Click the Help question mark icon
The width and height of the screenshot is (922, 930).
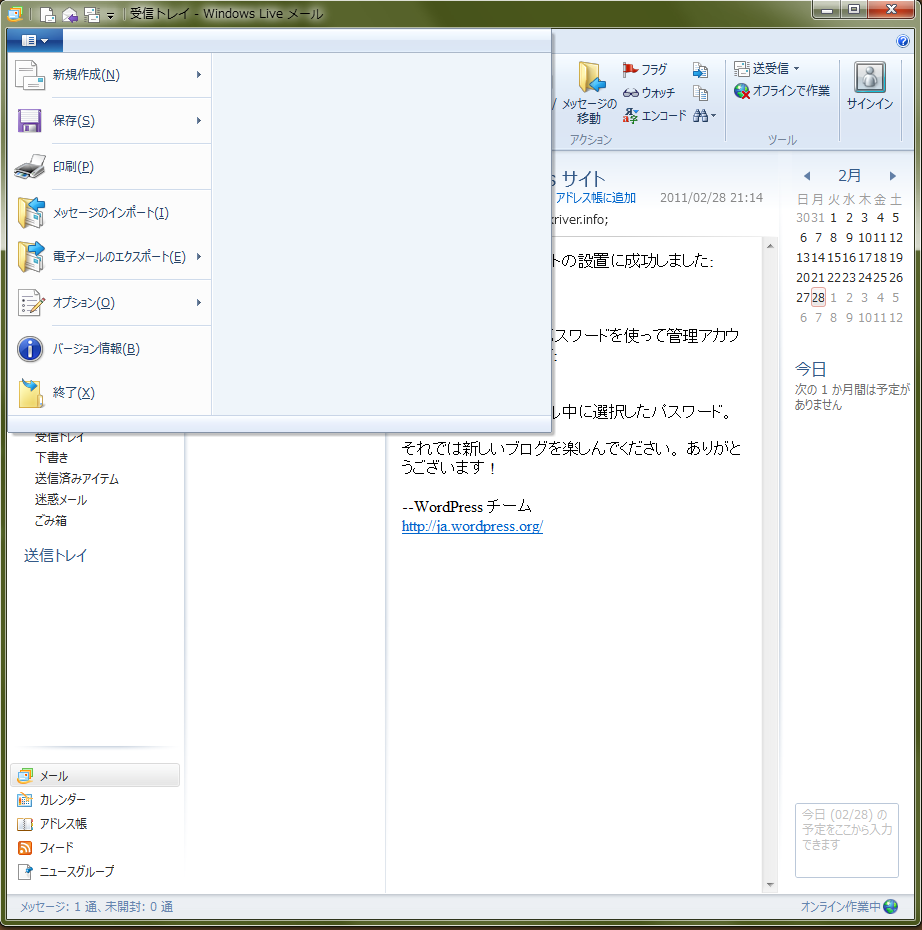(903, 41)
